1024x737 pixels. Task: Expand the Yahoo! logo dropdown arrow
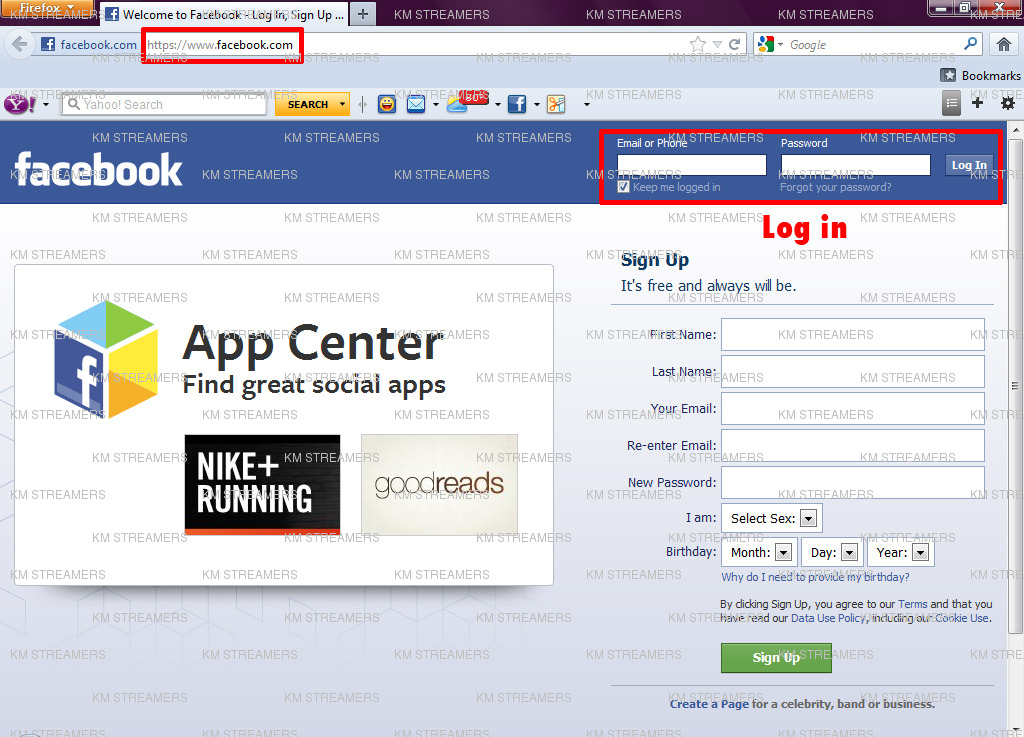[46, 104]
